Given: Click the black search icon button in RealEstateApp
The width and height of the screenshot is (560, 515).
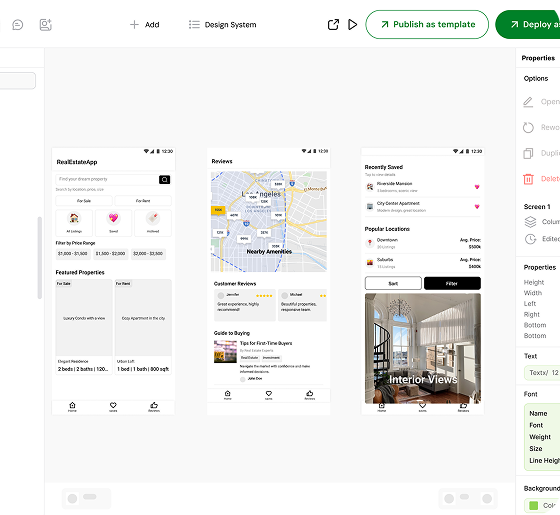Looking at the screenshot, I should coord(164,180).
